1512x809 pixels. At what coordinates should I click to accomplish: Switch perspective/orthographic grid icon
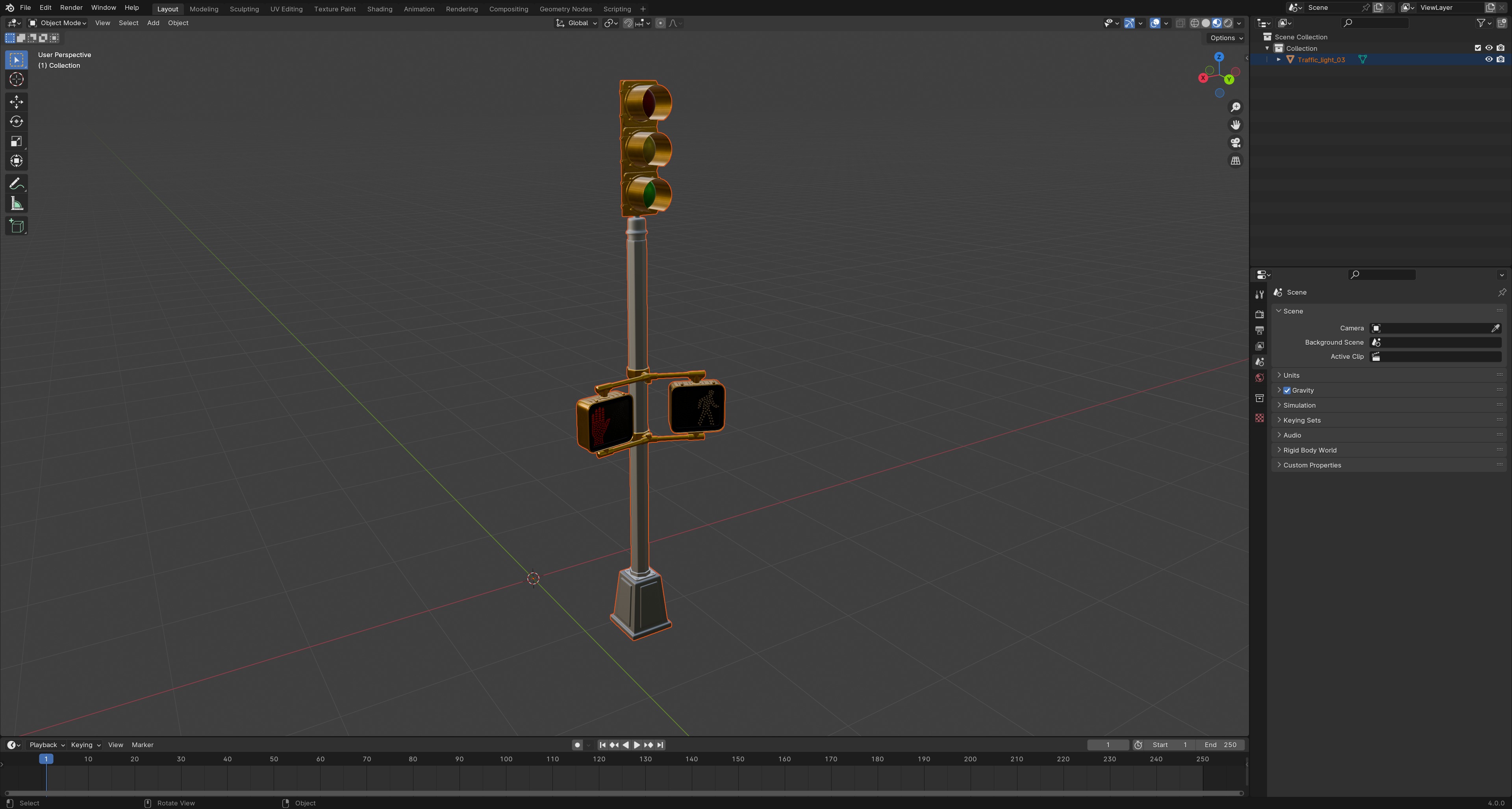(1236, 160)
